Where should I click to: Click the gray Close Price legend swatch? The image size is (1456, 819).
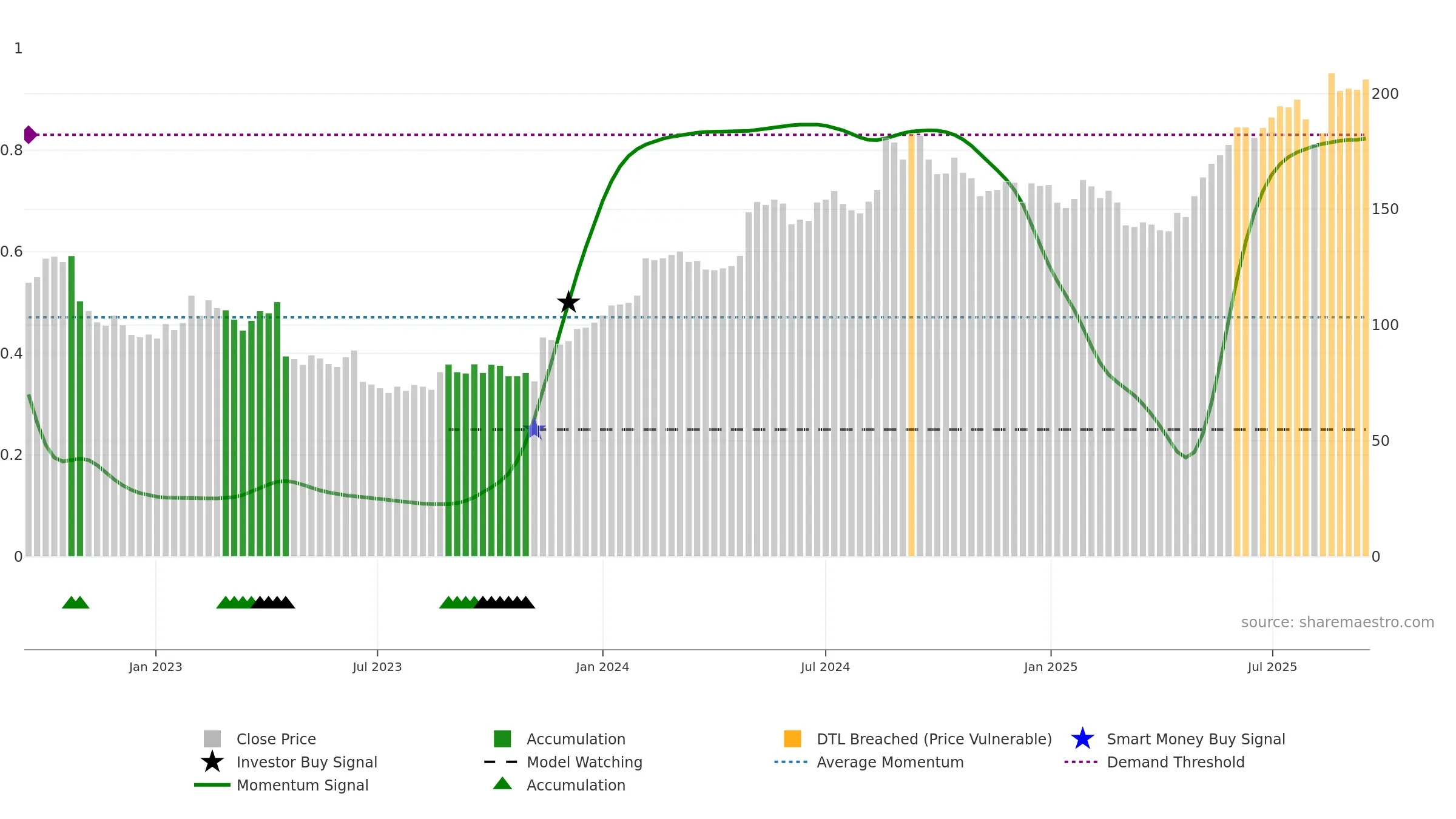click(x=212, y=739)
